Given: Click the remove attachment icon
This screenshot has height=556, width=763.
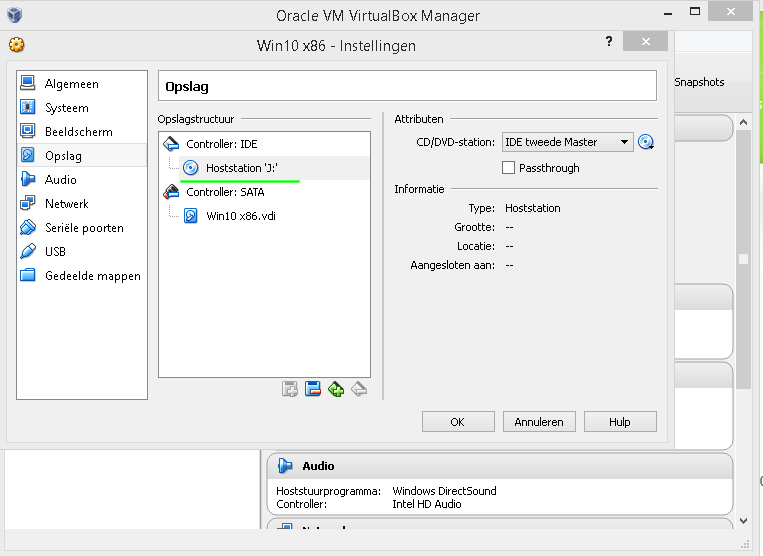Looking at the screenshot, I should coord(313,389).
